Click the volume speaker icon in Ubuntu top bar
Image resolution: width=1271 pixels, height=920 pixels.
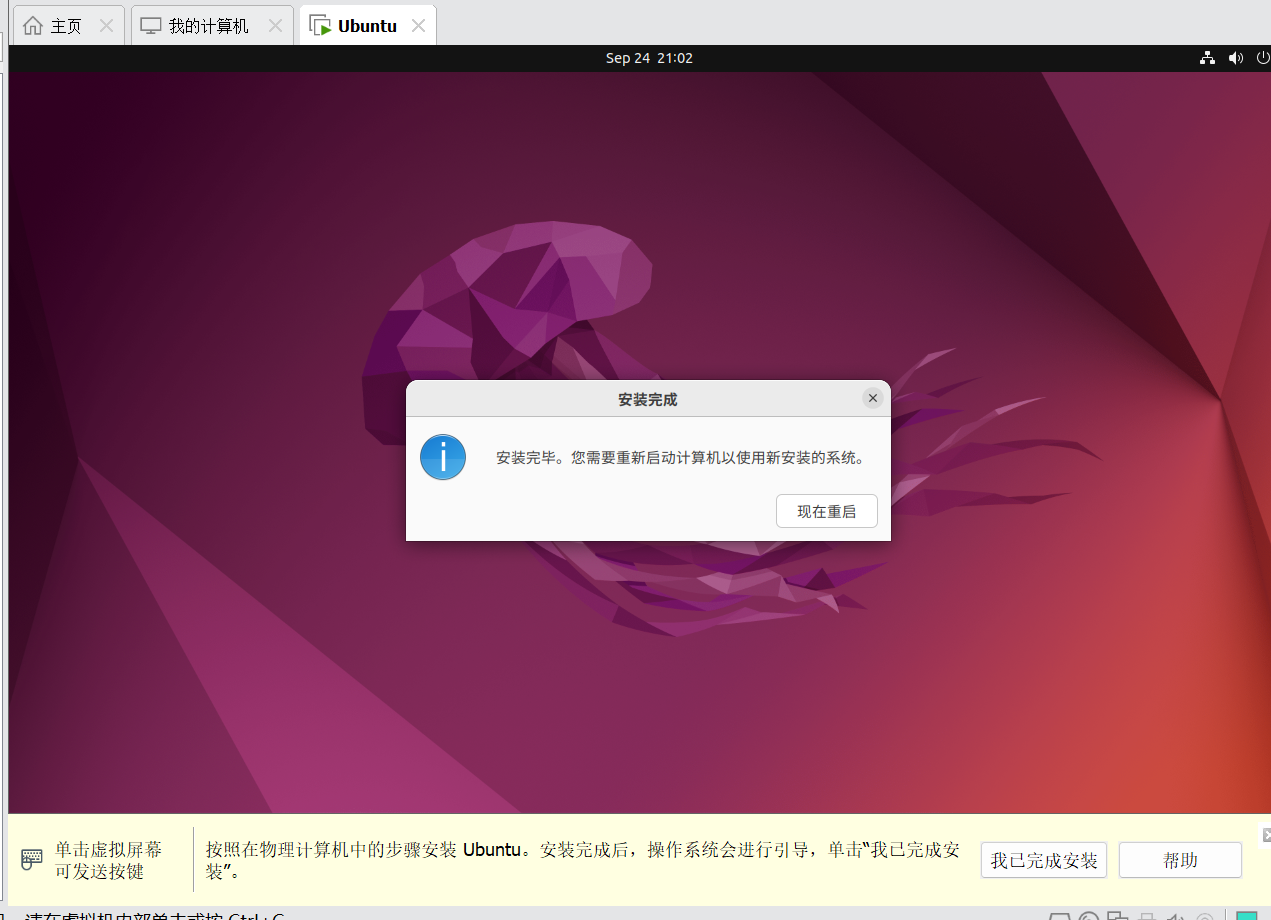[1236, 58]
